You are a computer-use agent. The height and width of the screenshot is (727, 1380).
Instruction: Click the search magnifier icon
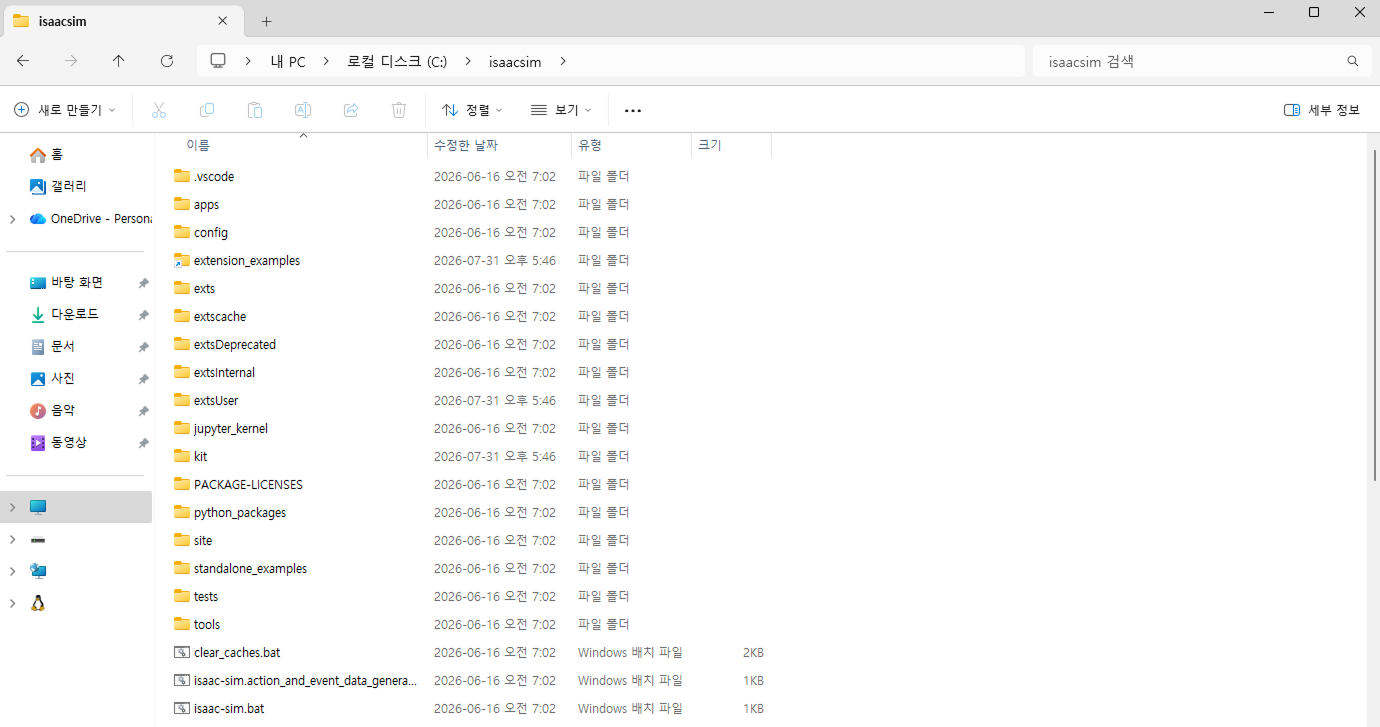(x=1353, y=61)
